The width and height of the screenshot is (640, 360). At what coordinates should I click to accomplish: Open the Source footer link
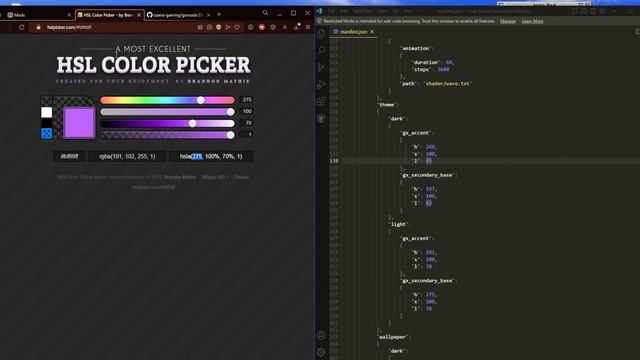(x=242, y=177)
